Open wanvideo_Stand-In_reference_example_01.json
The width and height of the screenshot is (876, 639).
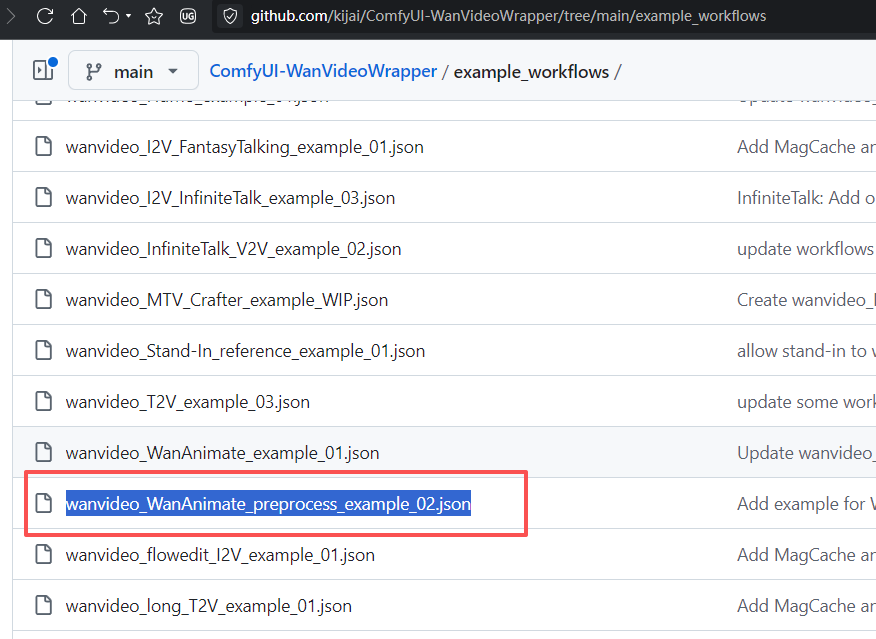click(x=245, y=351)
